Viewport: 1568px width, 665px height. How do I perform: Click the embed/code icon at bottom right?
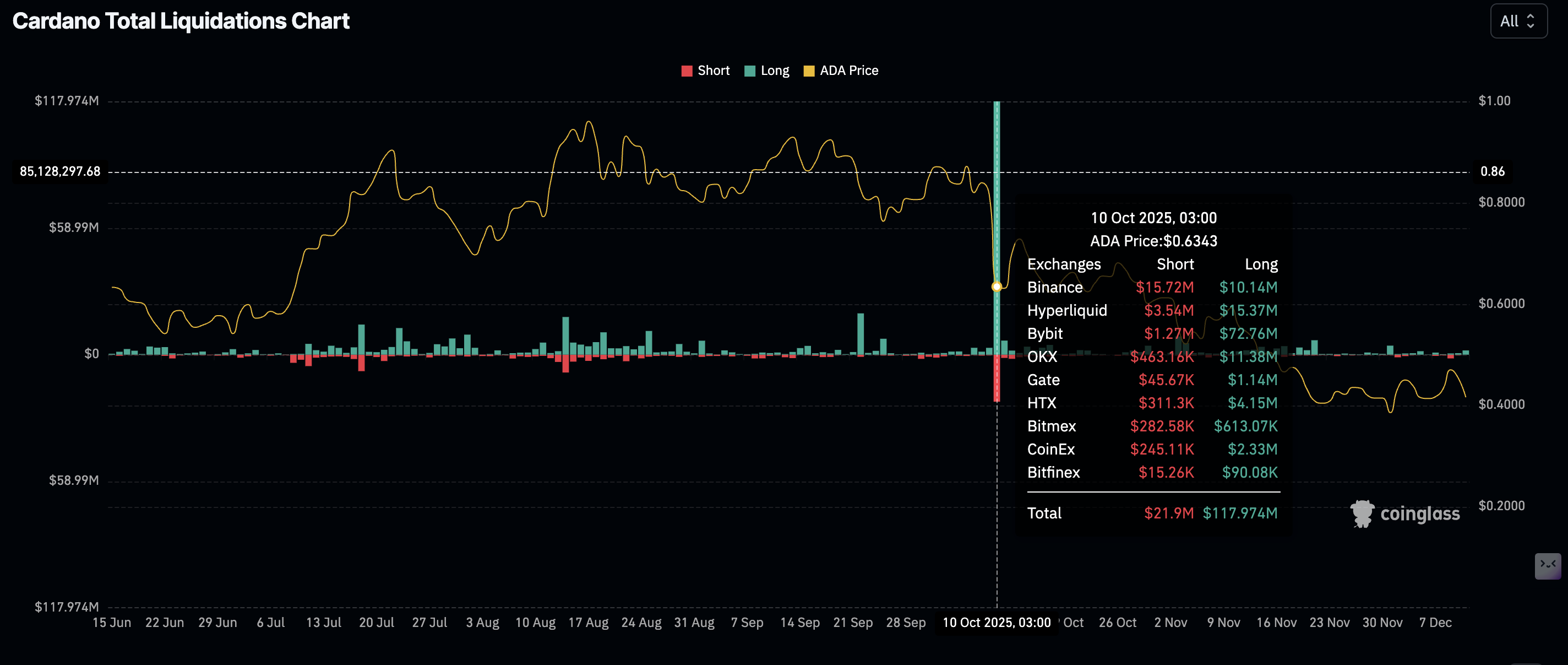1547,566
